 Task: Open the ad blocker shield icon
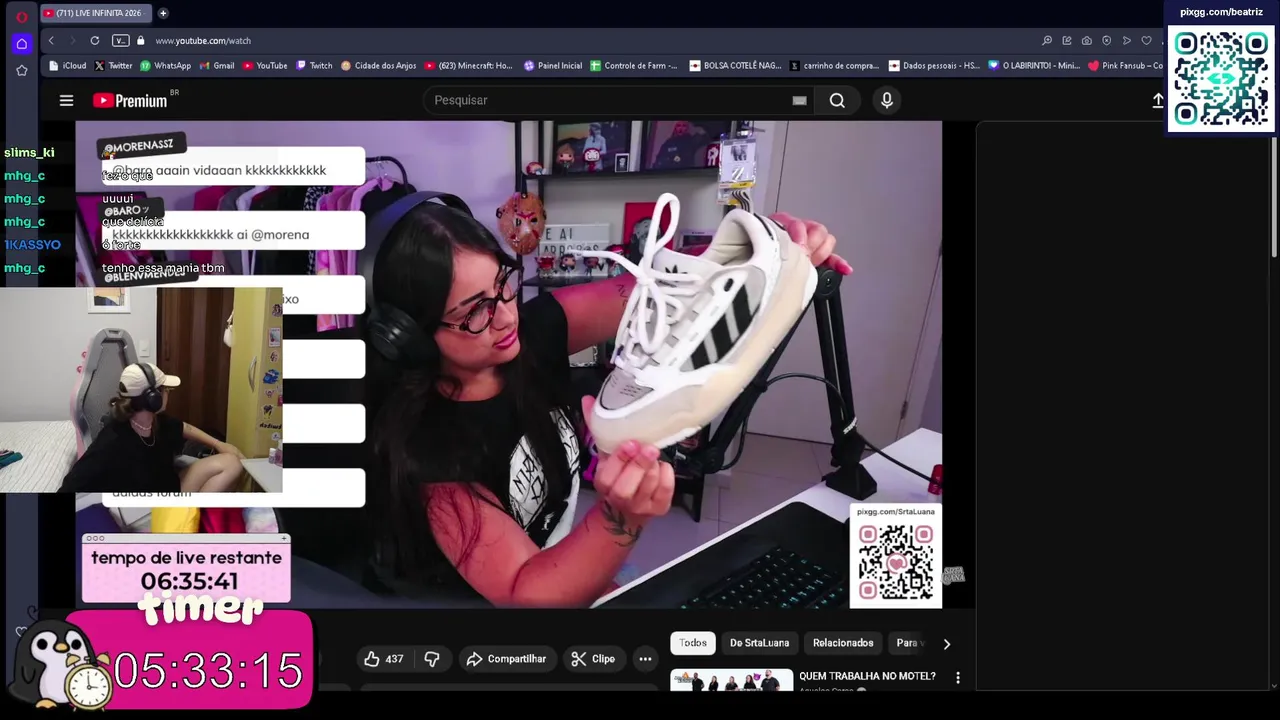[1107, 40]
